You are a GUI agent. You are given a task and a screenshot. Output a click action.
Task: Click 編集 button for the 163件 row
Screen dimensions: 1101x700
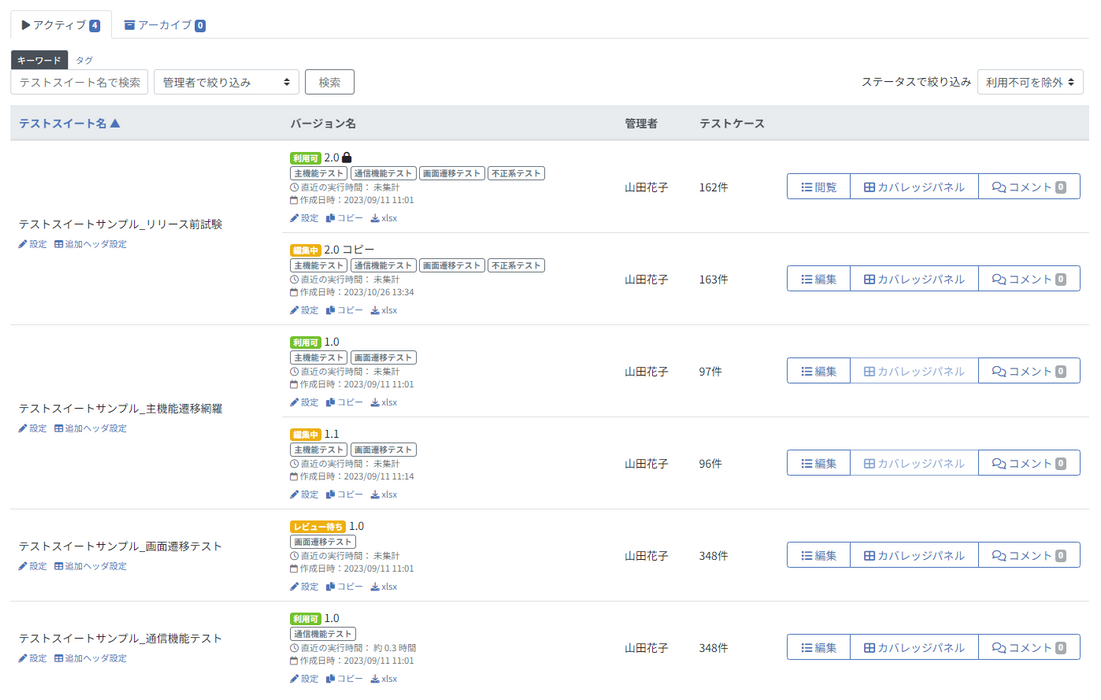pos(818,279)
